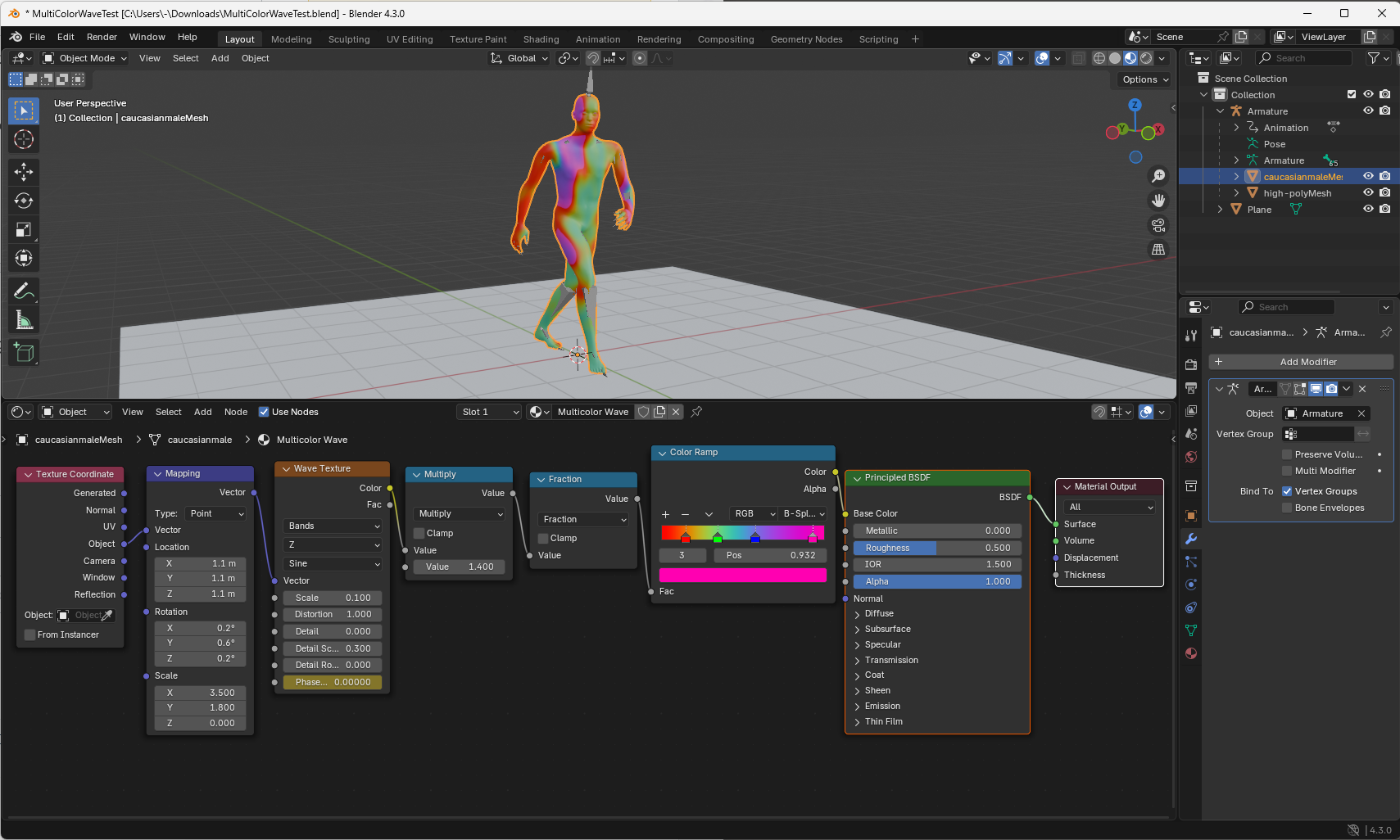1400x840 pixels.
Task: Hide high-polyMesh in viewport
Action: coord(1368,193)
